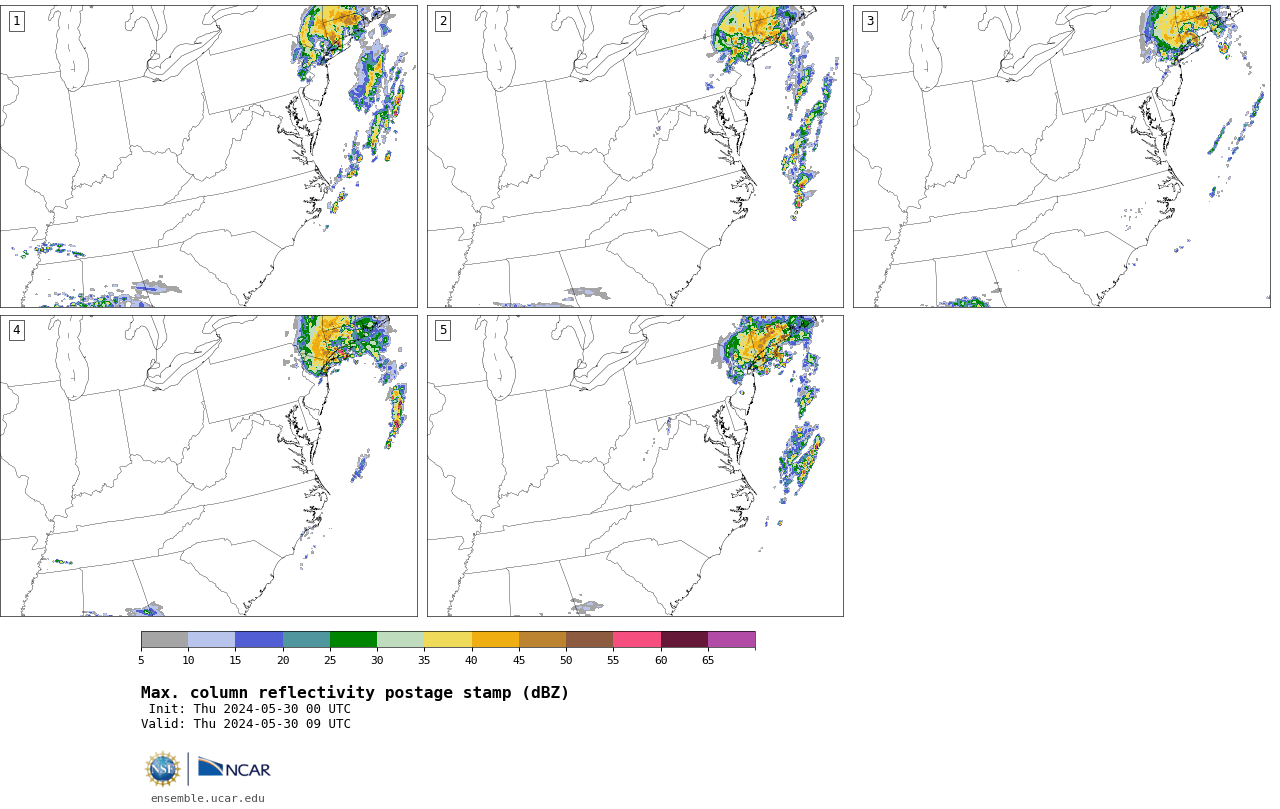Open ensemble member 4 reflectivity map
The width and height of the screenshot is (1280, 809).
(208, 466)
